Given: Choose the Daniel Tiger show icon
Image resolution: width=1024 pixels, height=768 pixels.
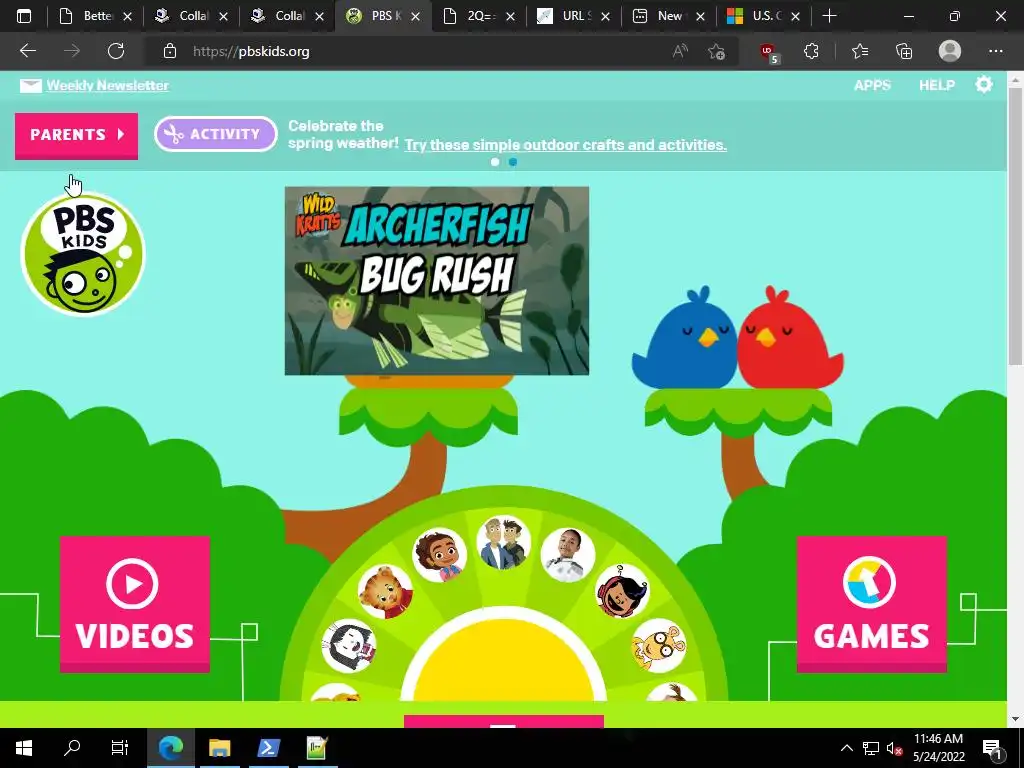Looking at the screenshot, I should click(x=385, y=592).
